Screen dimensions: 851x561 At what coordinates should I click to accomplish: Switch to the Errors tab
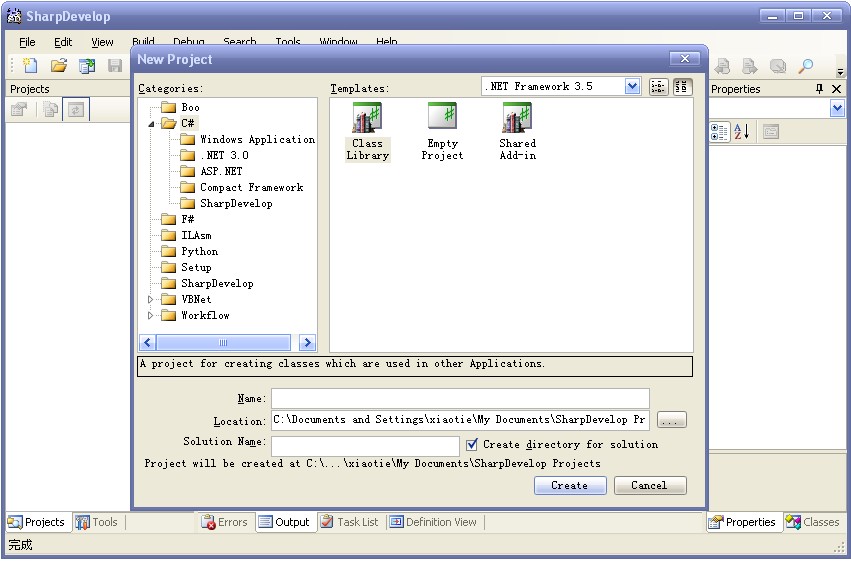224,522
